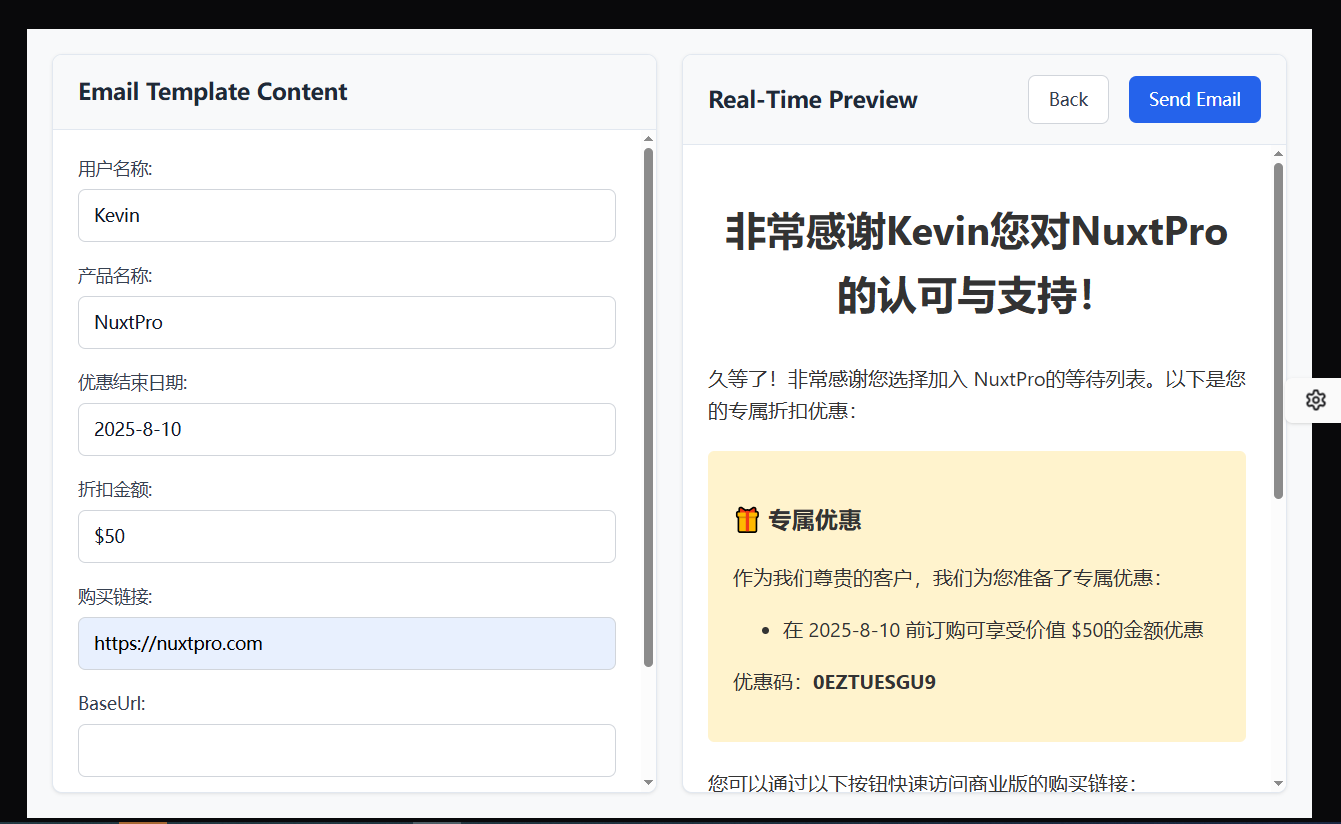Click the coupon code 0EZTUESGU9
This screenshot has width=1341, height=824.
[874, 682]
